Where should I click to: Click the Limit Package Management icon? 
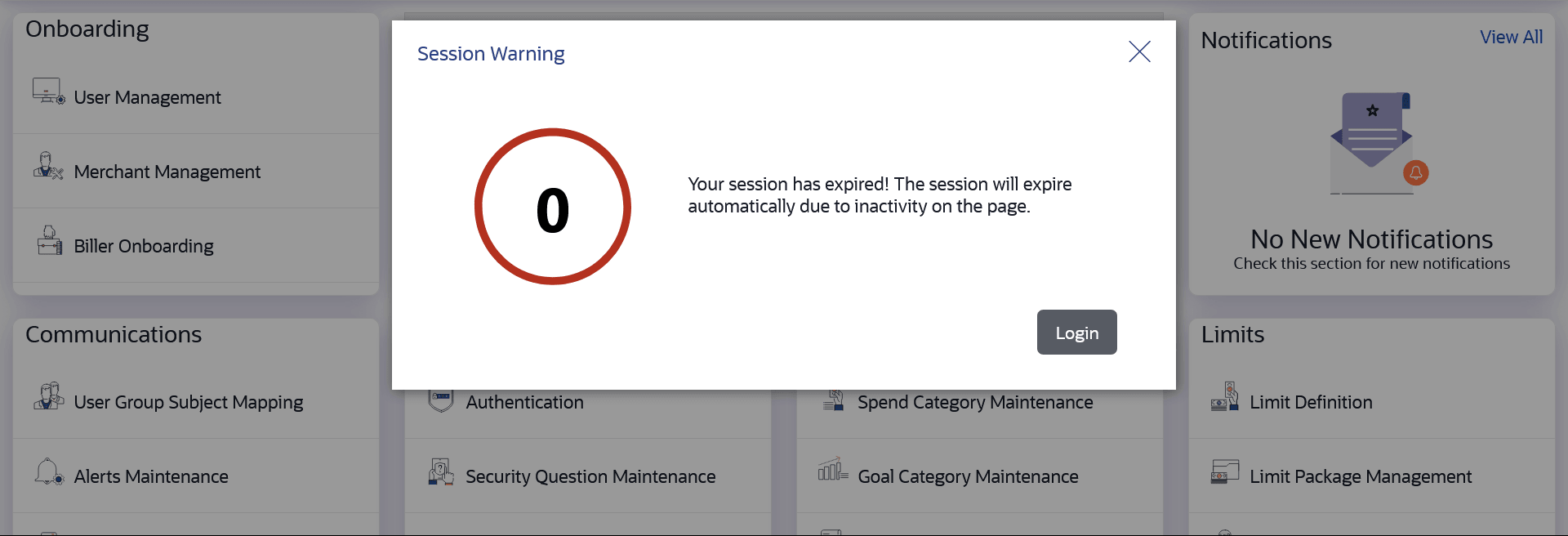tap(1224, 471)
